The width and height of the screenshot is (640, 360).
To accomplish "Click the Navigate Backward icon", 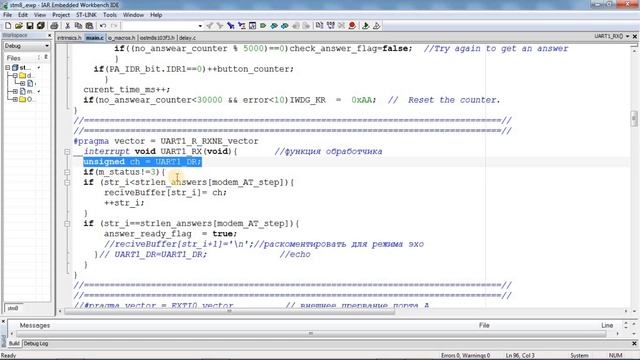I will 296,26.
